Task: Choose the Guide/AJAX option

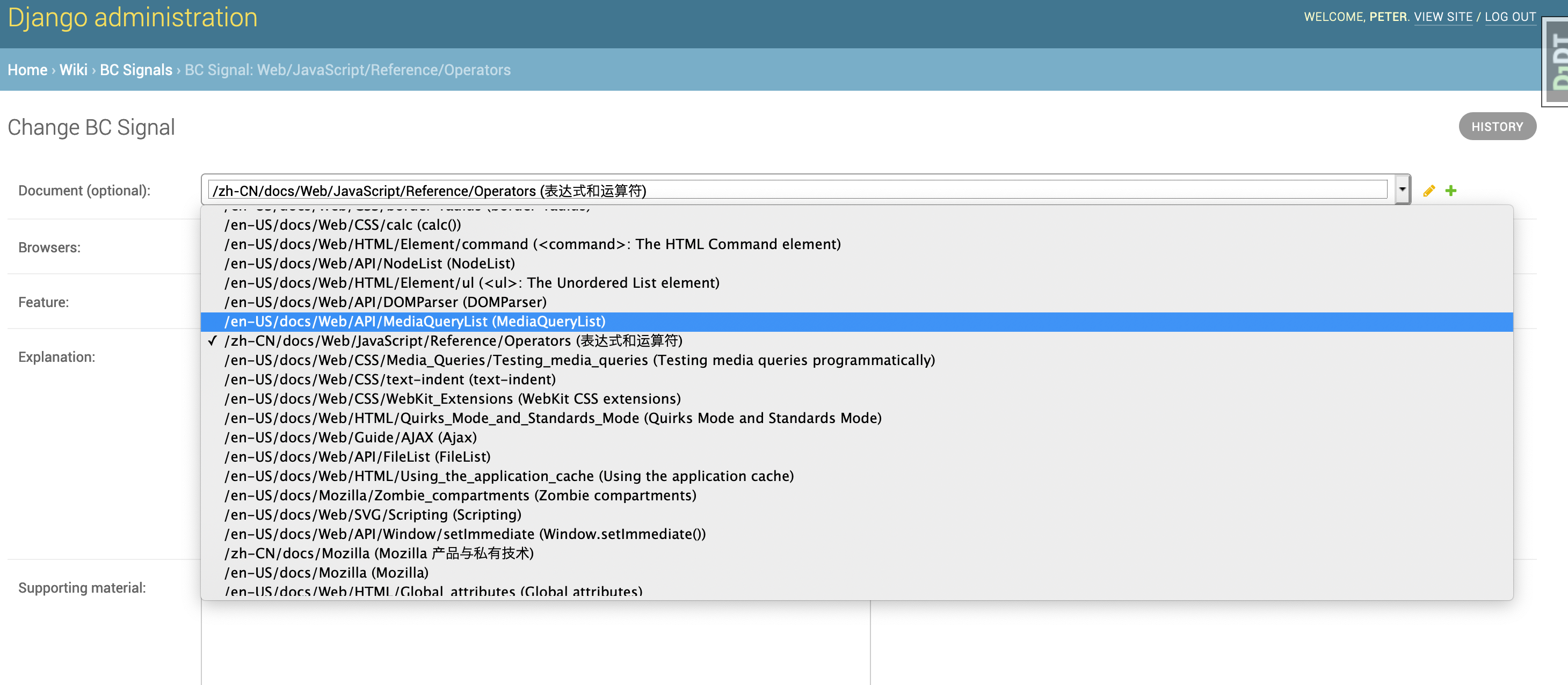Action: 856,438
